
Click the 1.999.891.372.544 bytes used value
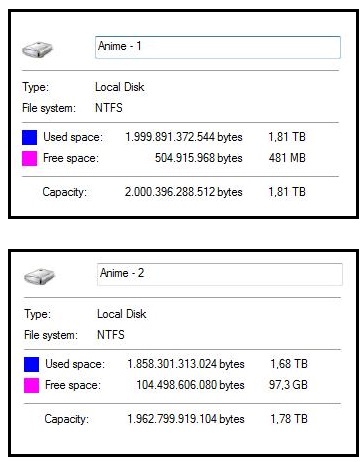184,137
